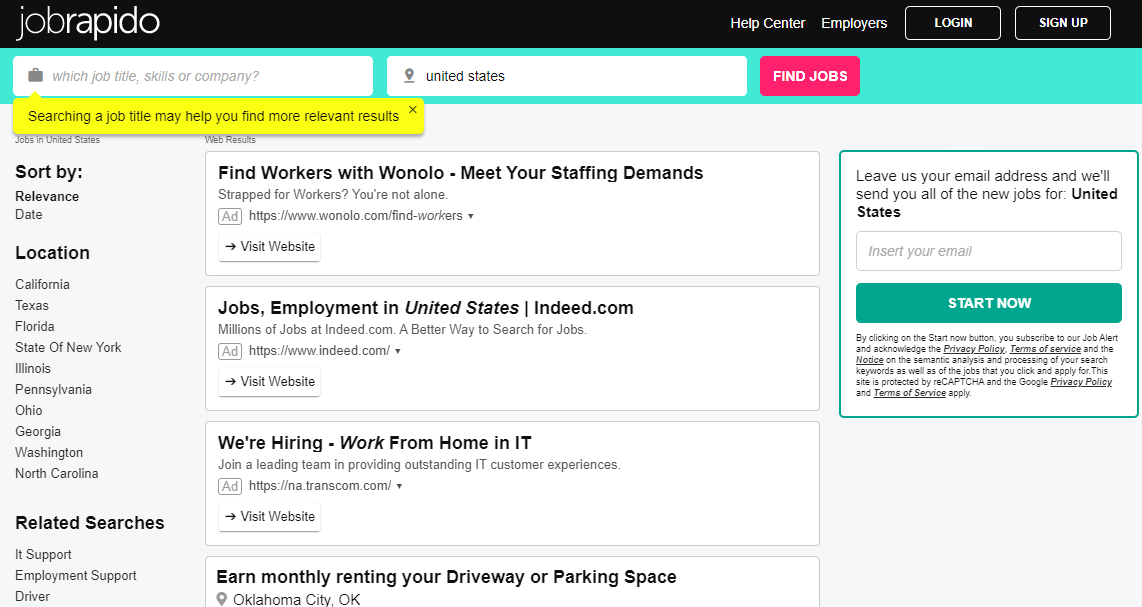Expand dropdown arrow next to indeed.com URL

point(398,351)
